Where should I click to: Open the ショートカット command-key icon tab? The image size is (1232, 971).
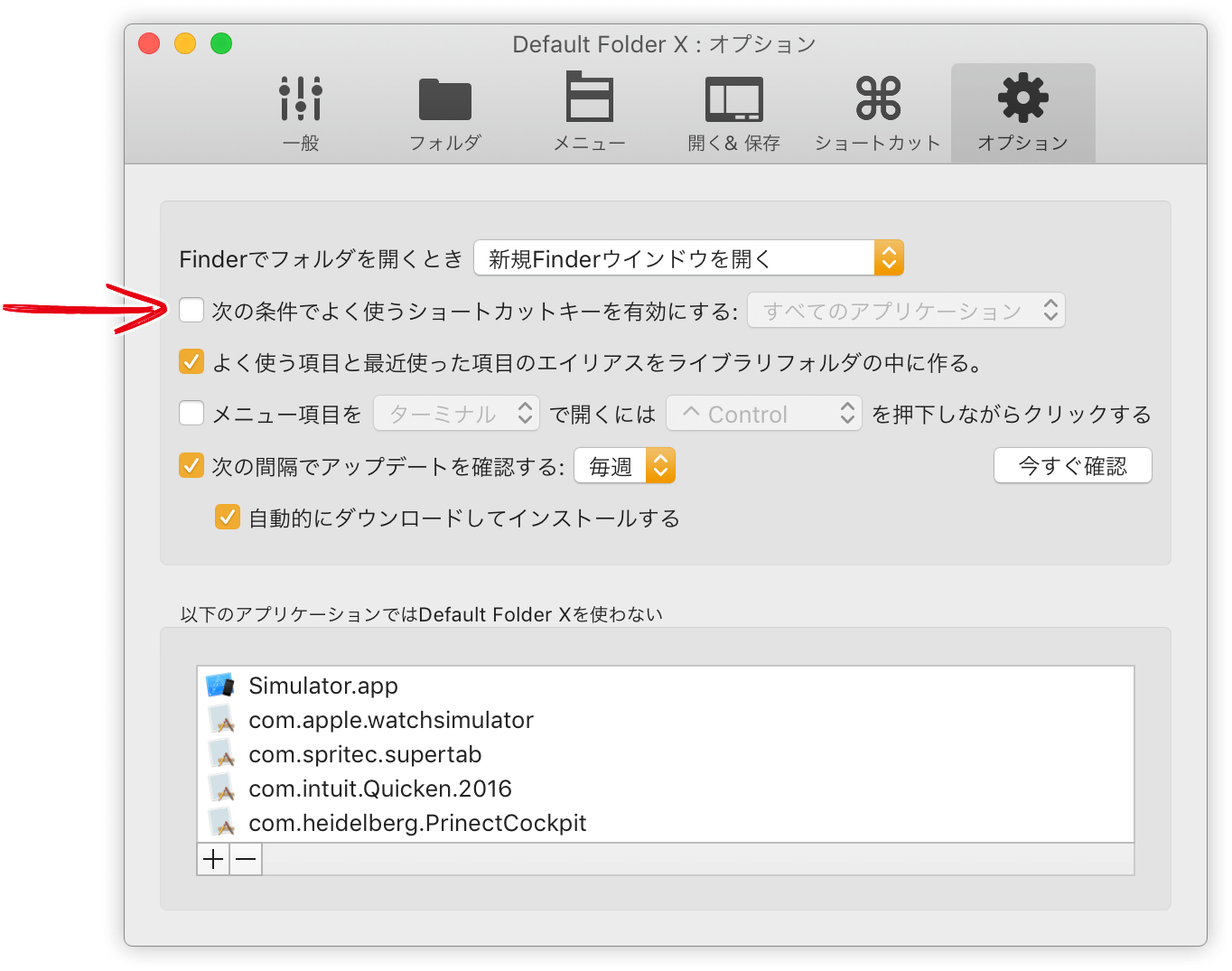coord(878,113)
